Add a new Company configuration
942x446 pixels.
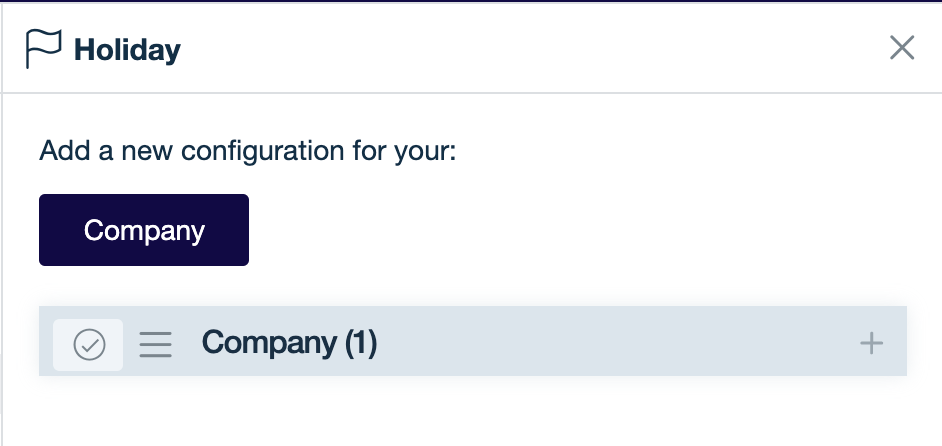[144, 230]
